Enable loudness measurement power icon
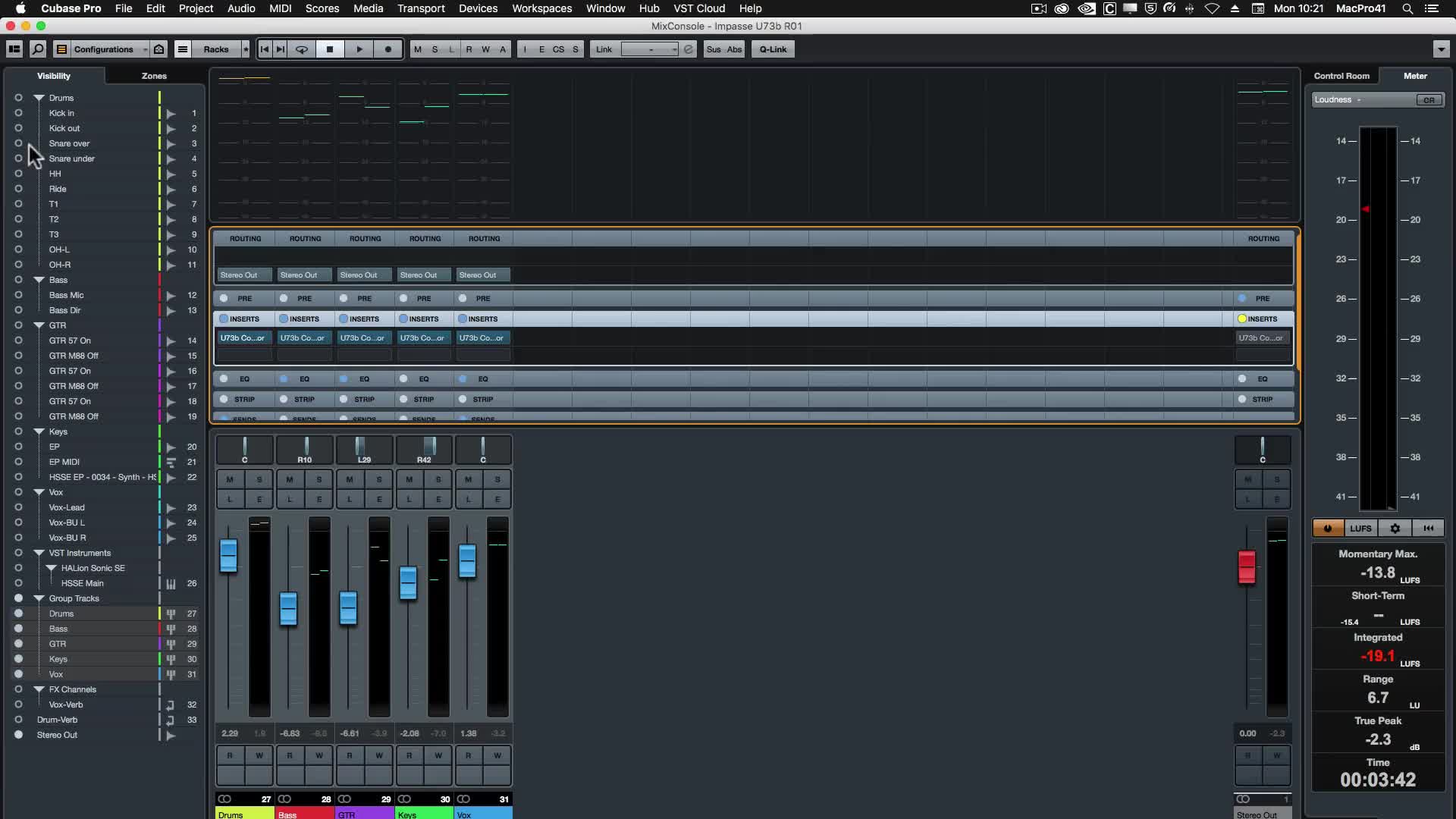 (1328, 529)
